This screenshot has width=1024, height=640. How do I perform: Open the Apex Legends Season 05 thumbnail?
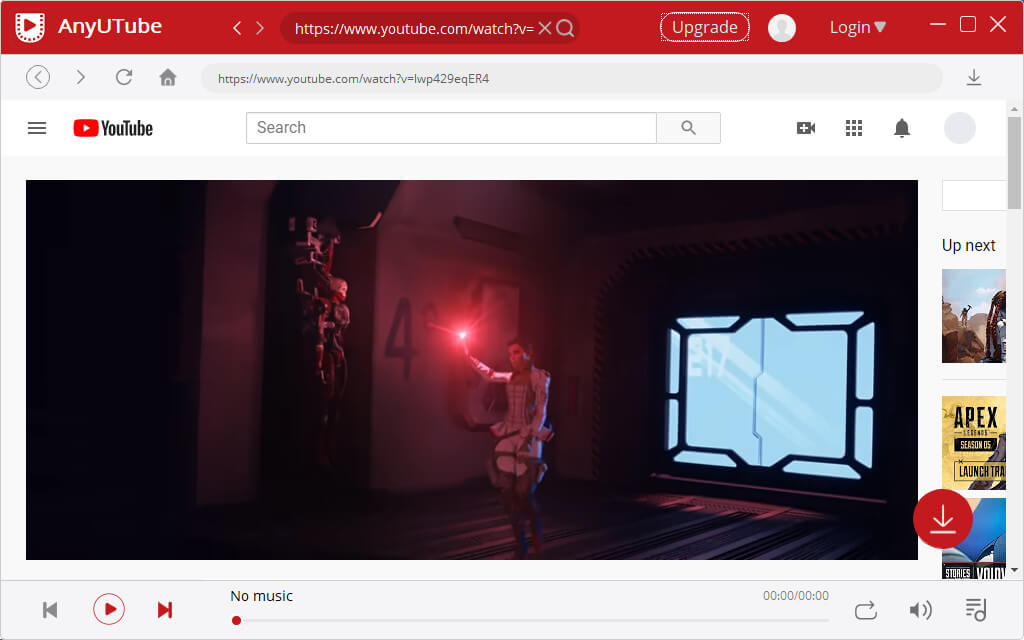tap(974, 443)
